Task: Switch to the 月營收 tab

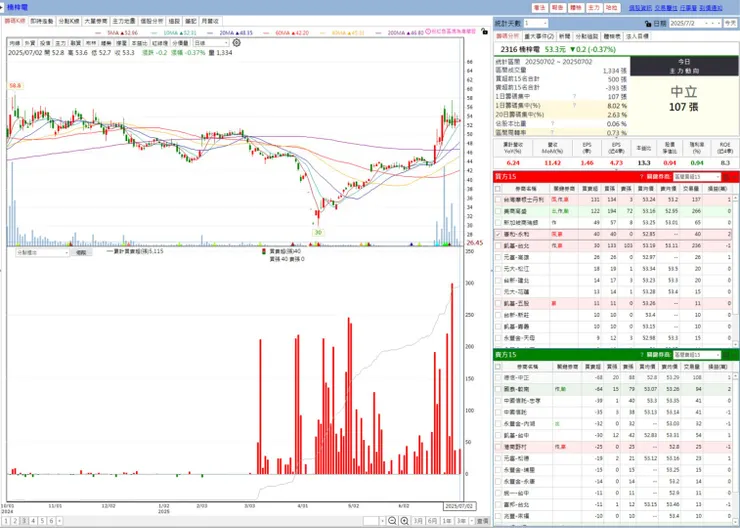Action: click(x=210, y=21)
